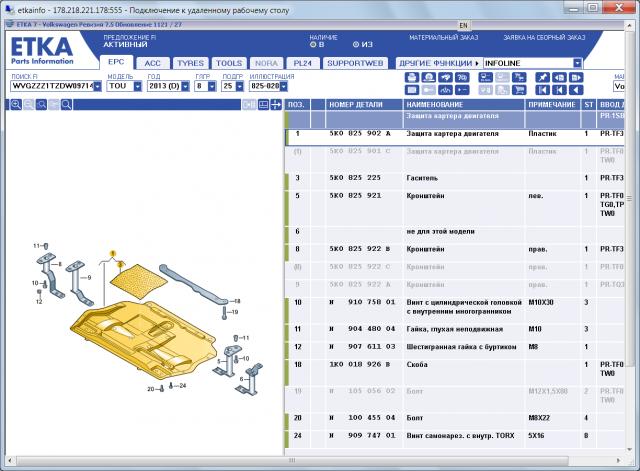The height and width of the screenshot is (471, 640).
Task: Click the skip-to-first arrow icon
Action: (542, 90)
